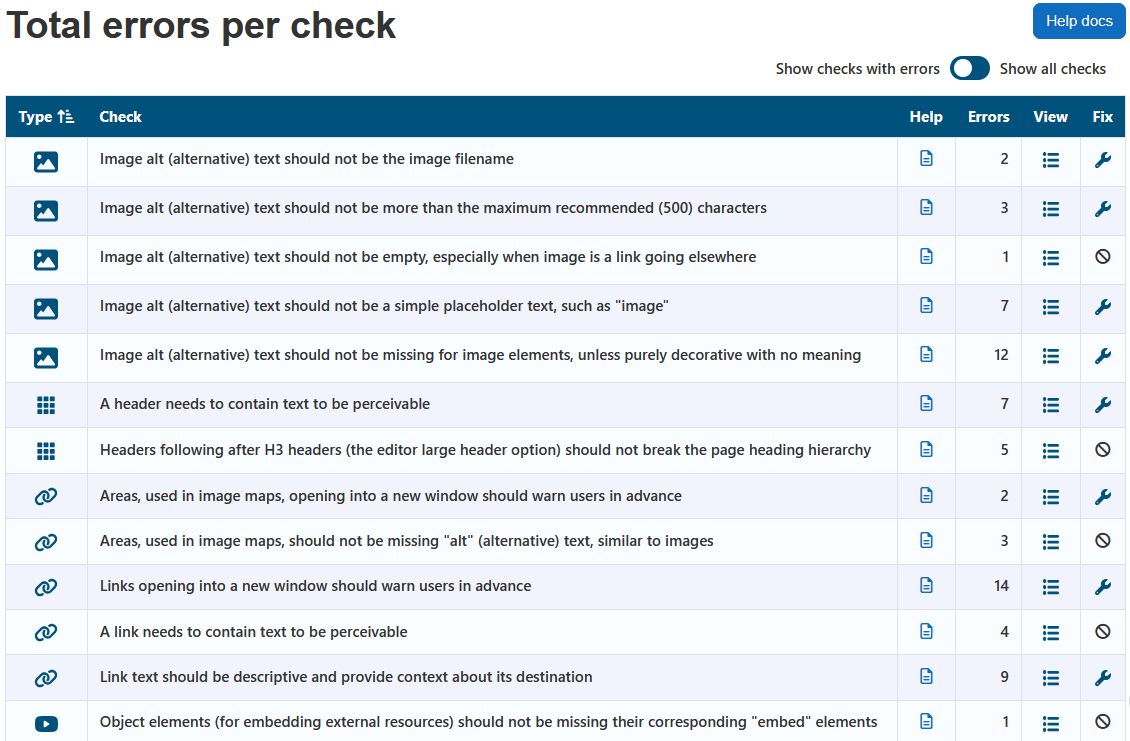Click the Check column header

(120, 117)
